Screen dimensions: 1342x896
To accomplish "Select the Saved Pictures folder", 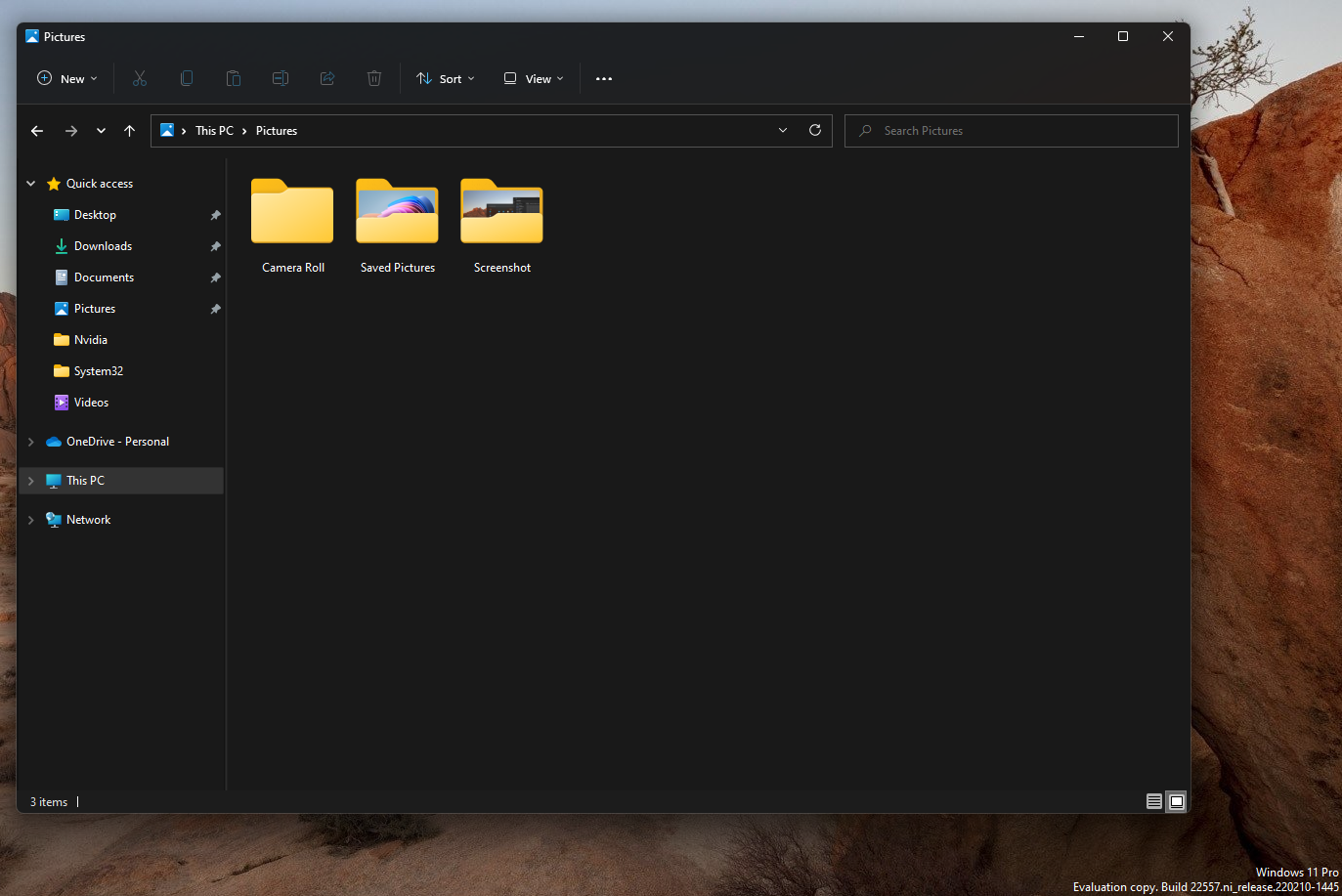I will pyautogui.click(x=397, y=226).
